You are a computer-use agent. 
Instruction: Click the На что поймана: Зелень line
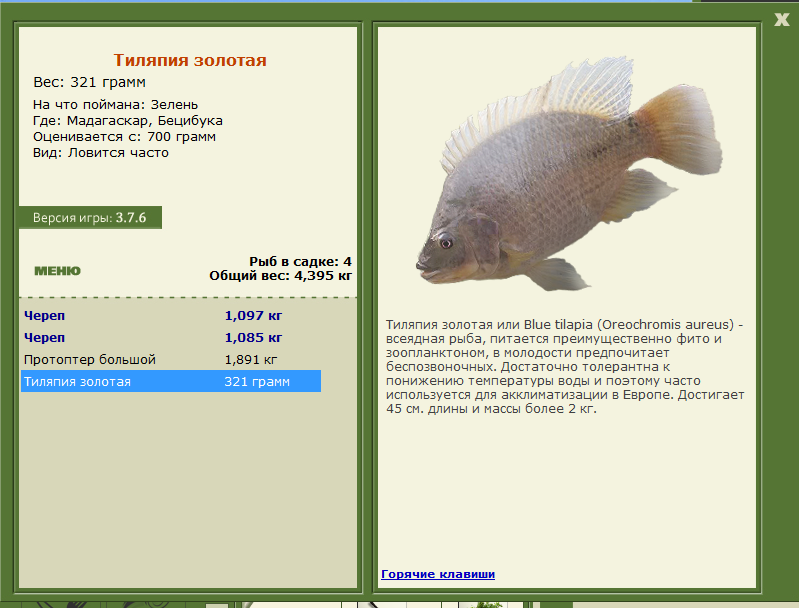click(116, 104)
